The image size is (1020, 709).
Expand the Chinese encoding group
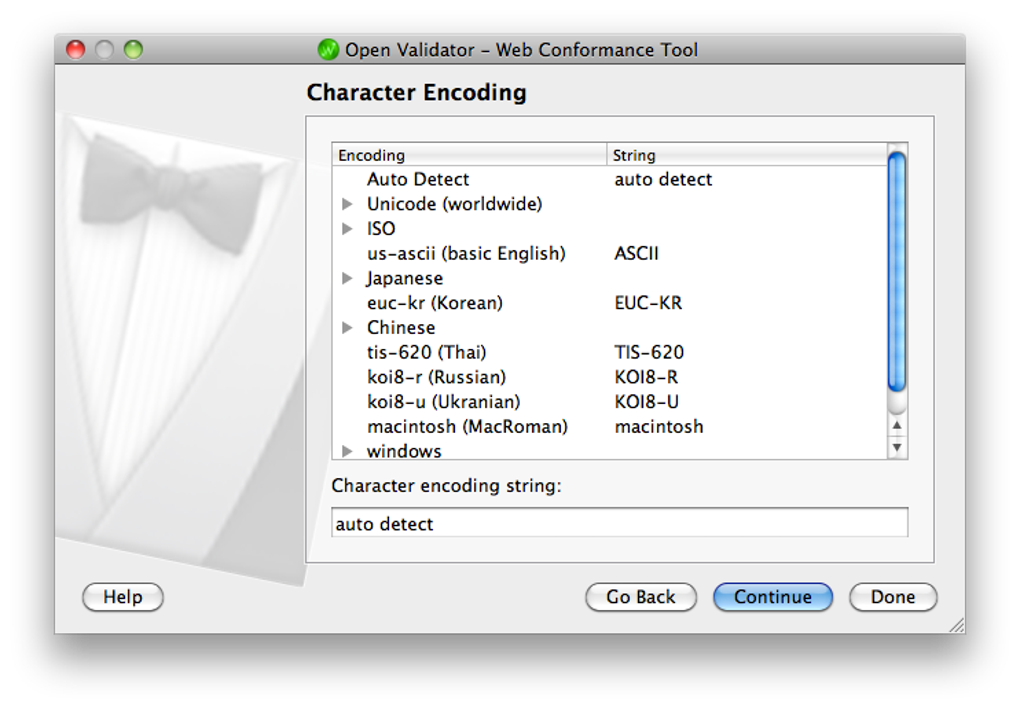347,328
